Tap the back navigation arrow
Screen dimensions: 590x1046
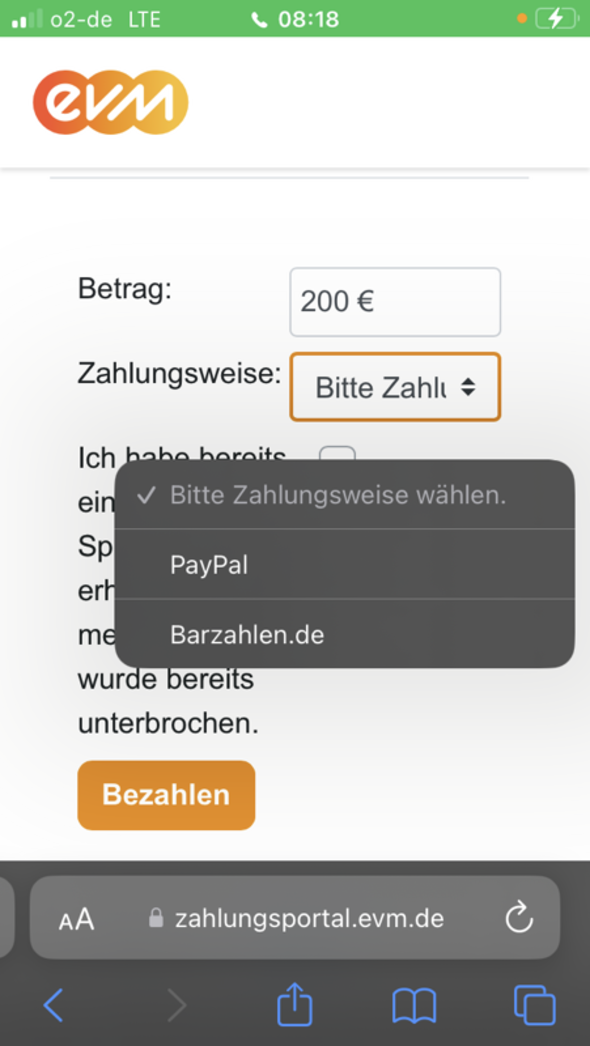coord(54,1007)
